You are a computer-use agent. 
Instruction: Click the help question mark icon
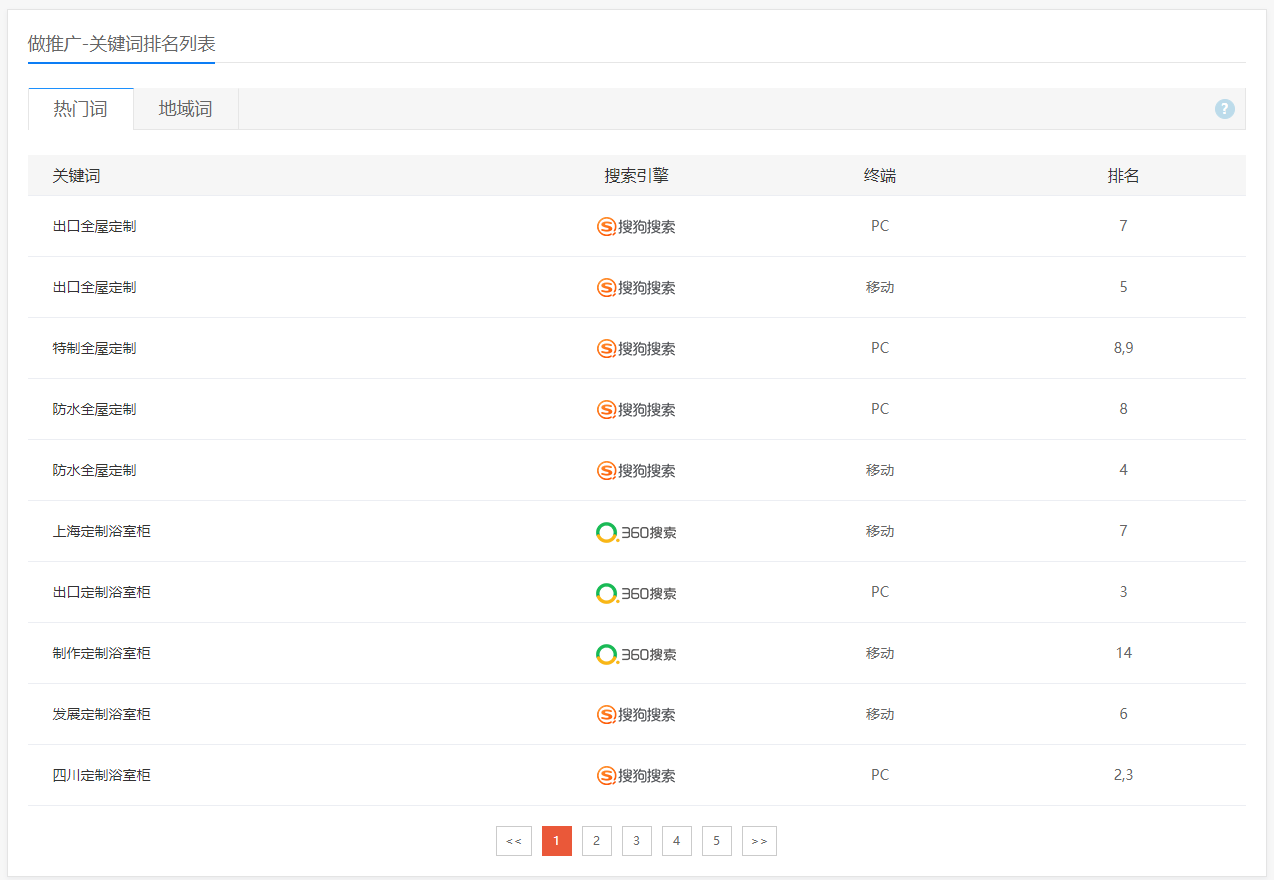[x=1224, y=109]
